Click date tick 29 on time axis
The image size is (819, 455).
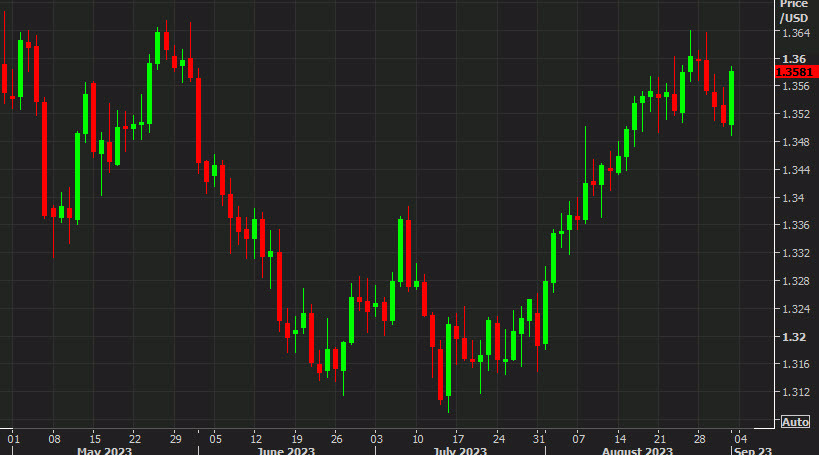pyautogui.click(x=175, y=439)
